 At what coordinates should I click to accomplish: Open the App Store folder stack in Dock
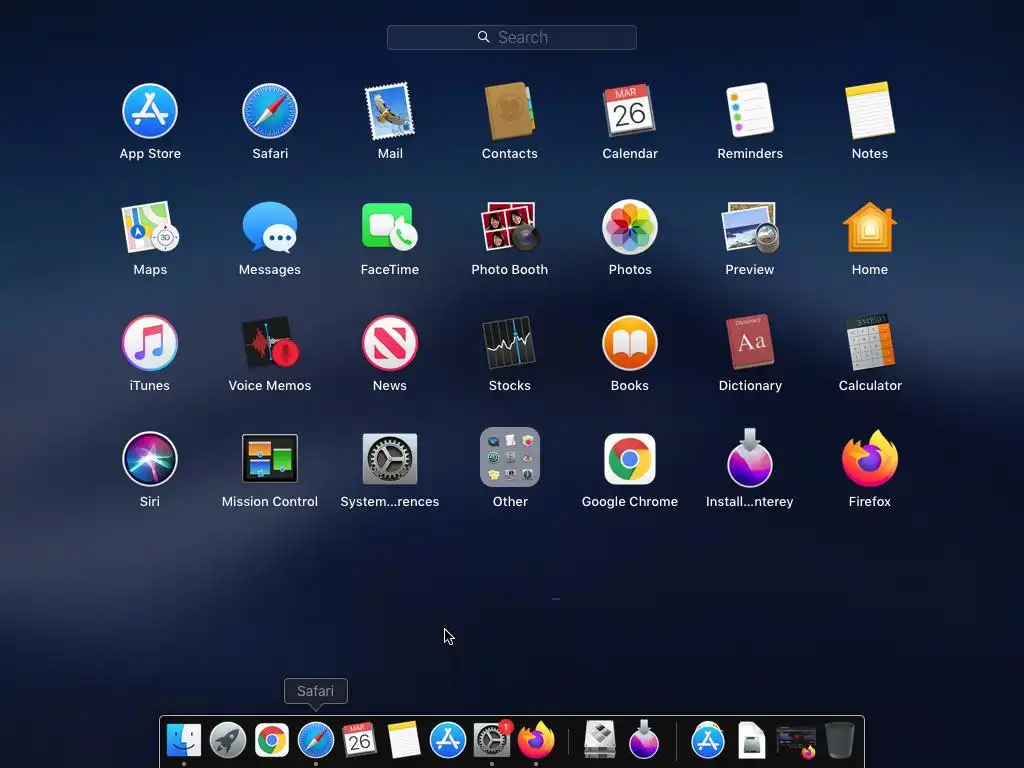pyautogui.click(x=707, y=740)
